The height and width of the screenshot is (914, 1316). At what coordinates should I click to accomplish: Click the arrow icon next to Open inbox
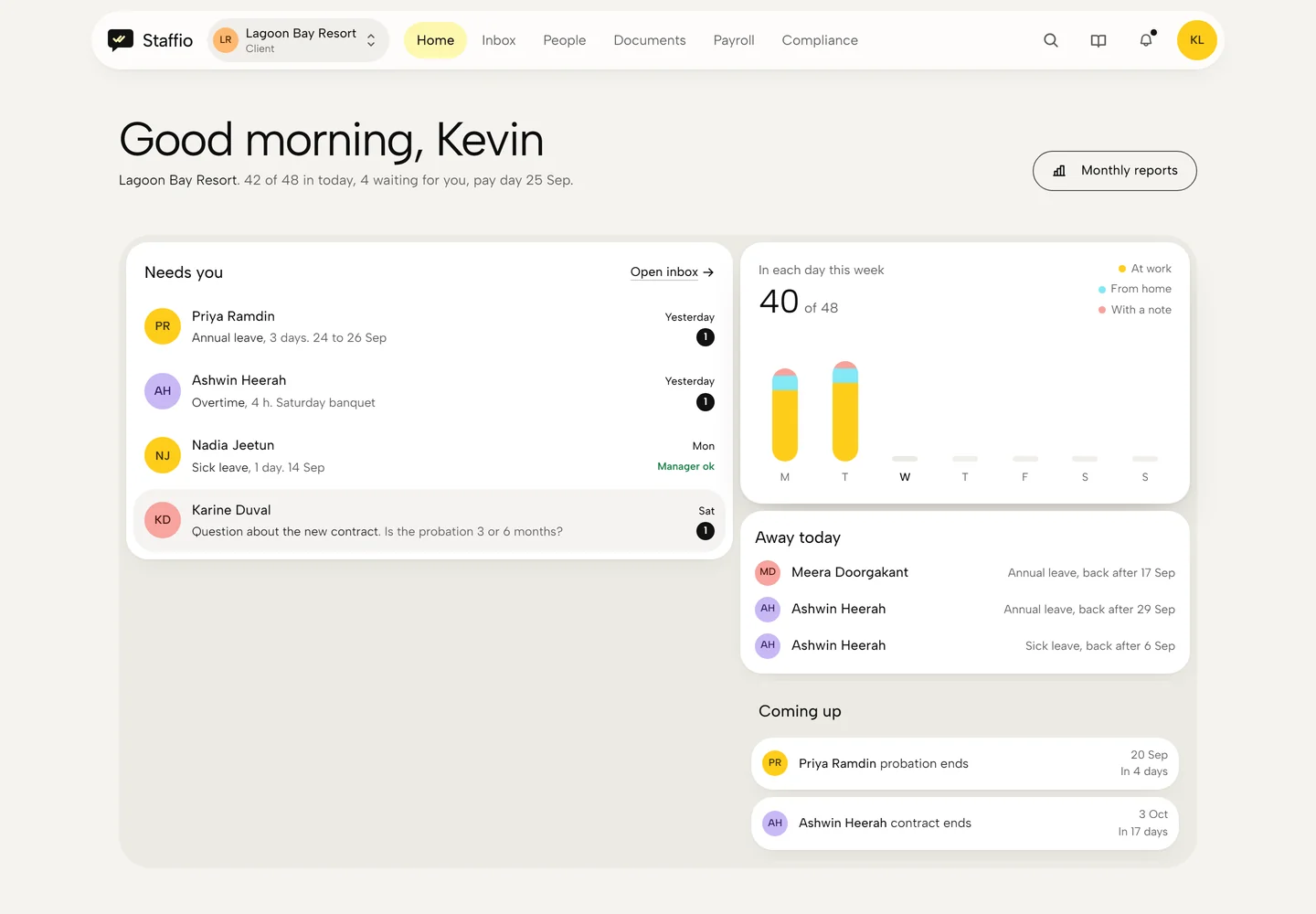pos(708,272)
